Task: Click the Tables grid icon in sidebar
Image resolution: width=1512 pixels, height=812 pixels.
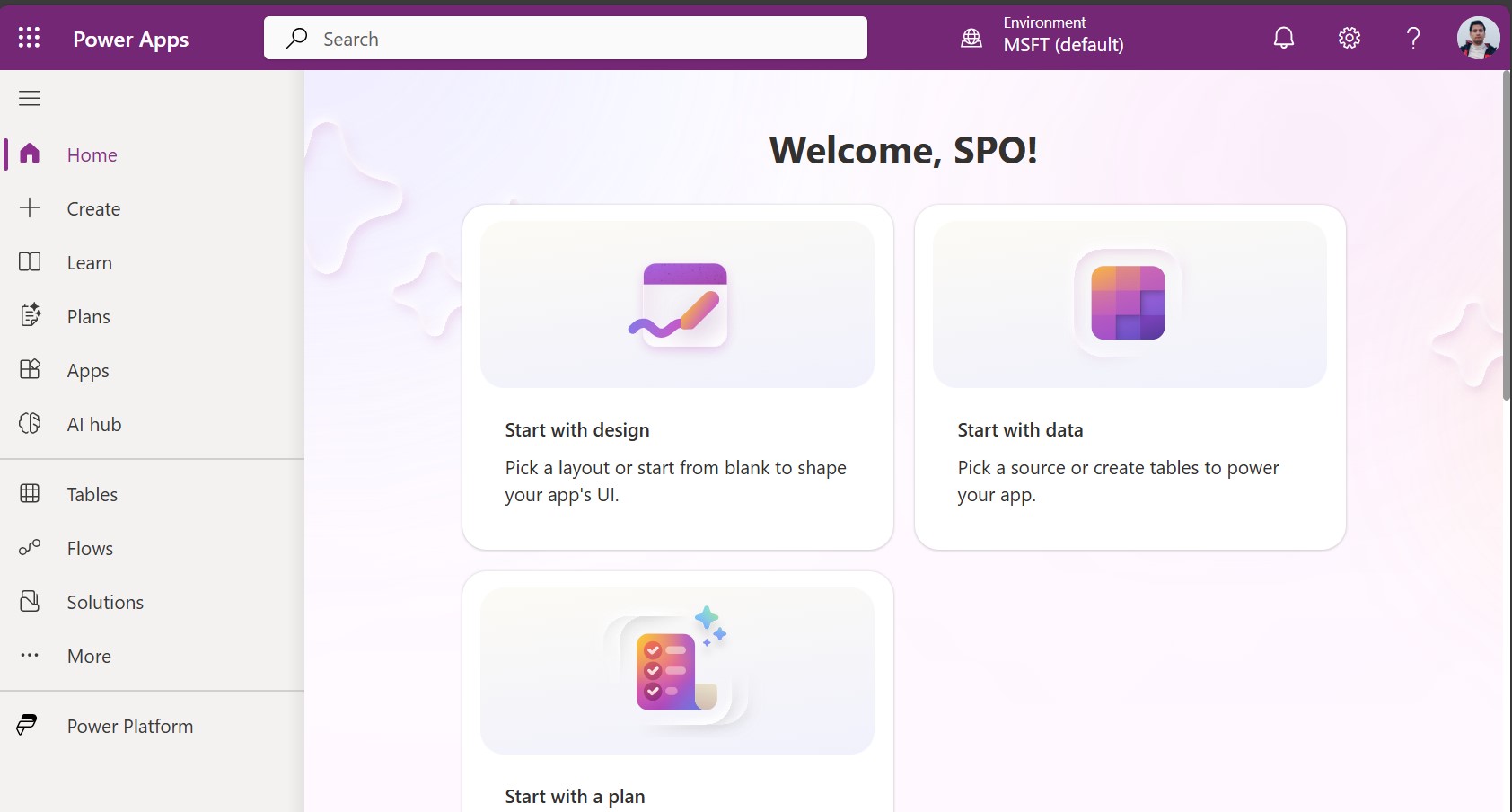Action: pyautogui.click(x=30, y=494)
